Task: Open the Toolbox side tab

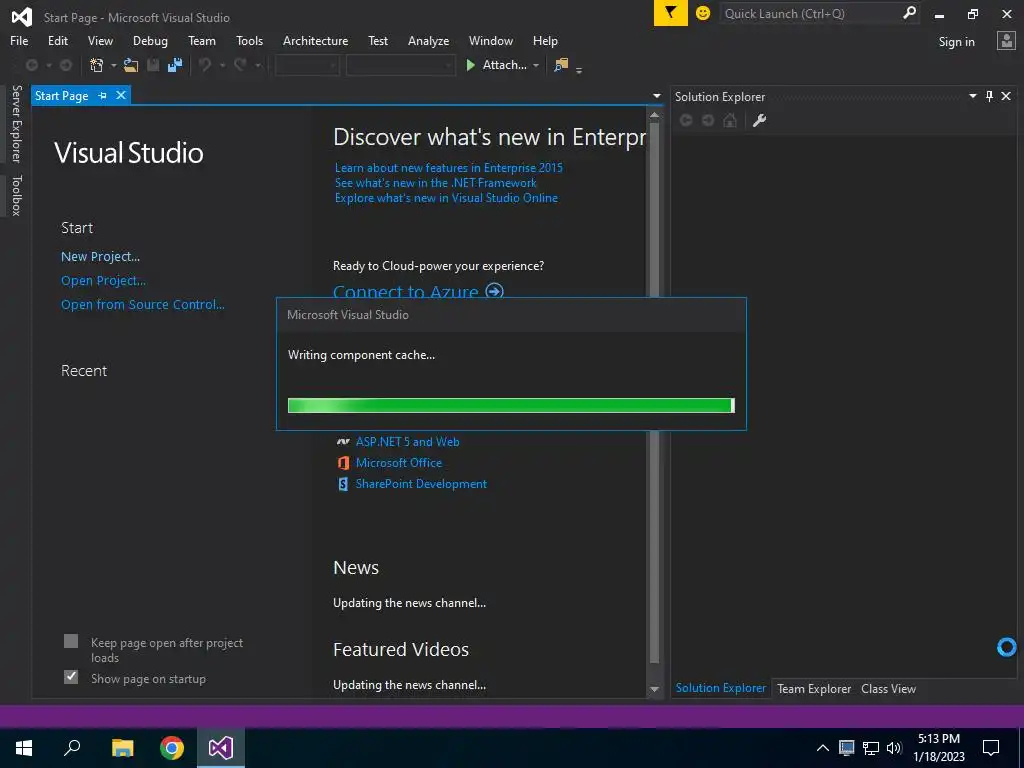Action: pos(17,195)
